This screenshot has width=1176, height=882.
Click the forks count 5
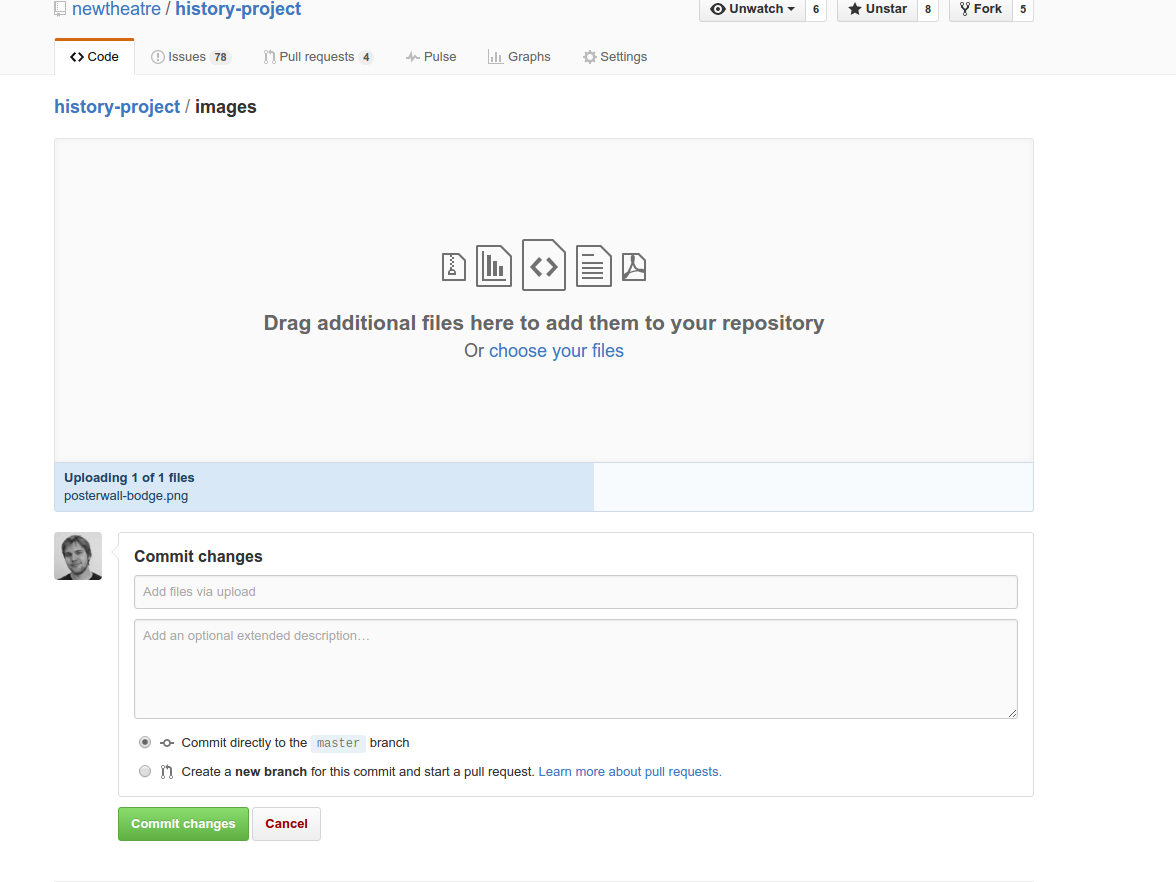click(1023, 9)
